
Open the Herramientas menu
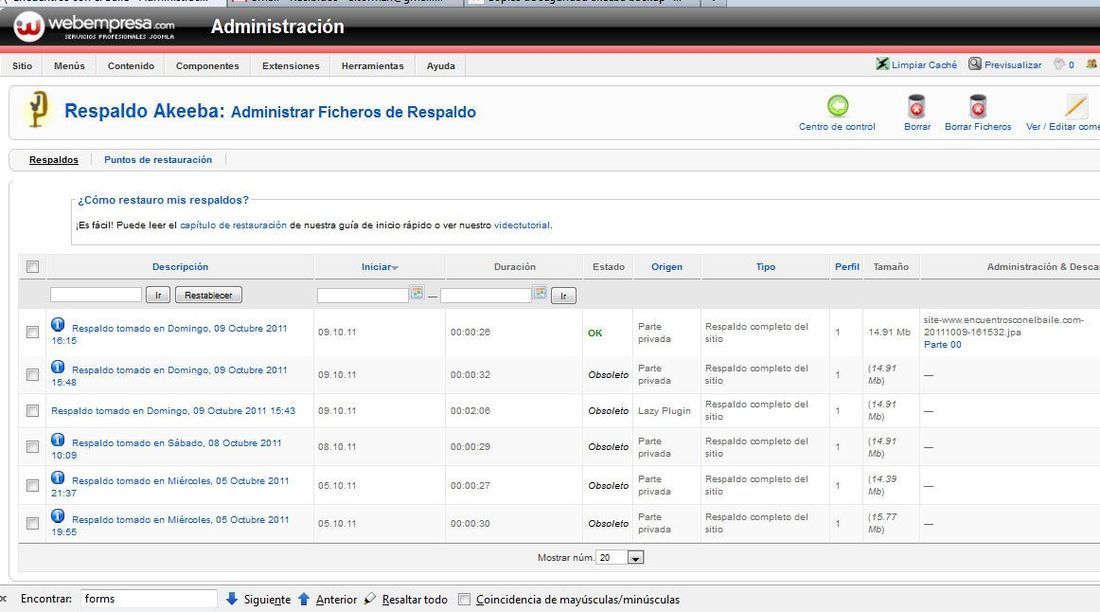(373, 65)
